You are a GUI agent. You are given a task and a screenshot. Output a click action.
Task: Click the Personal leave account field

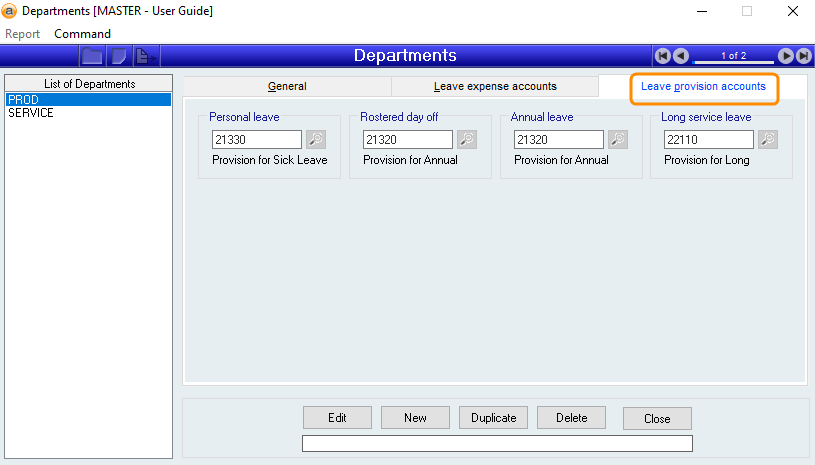pos(257,140)
